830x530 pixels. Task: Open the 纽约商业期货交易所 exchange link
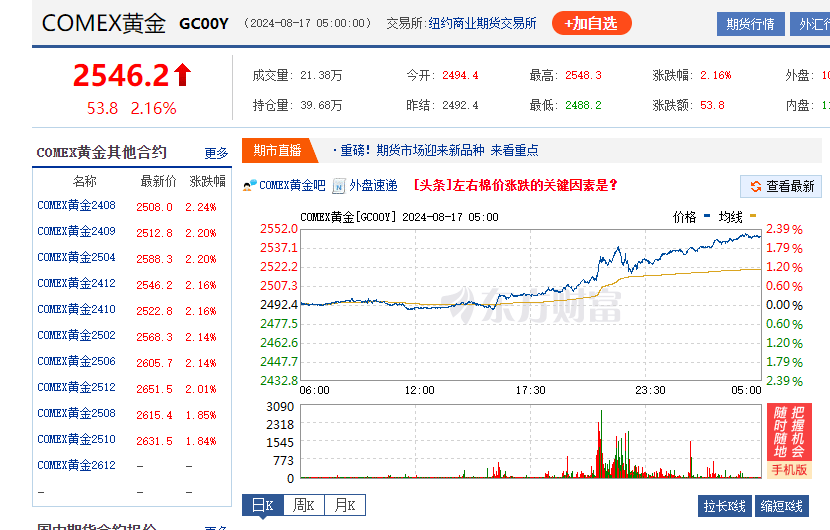[482, 23]
